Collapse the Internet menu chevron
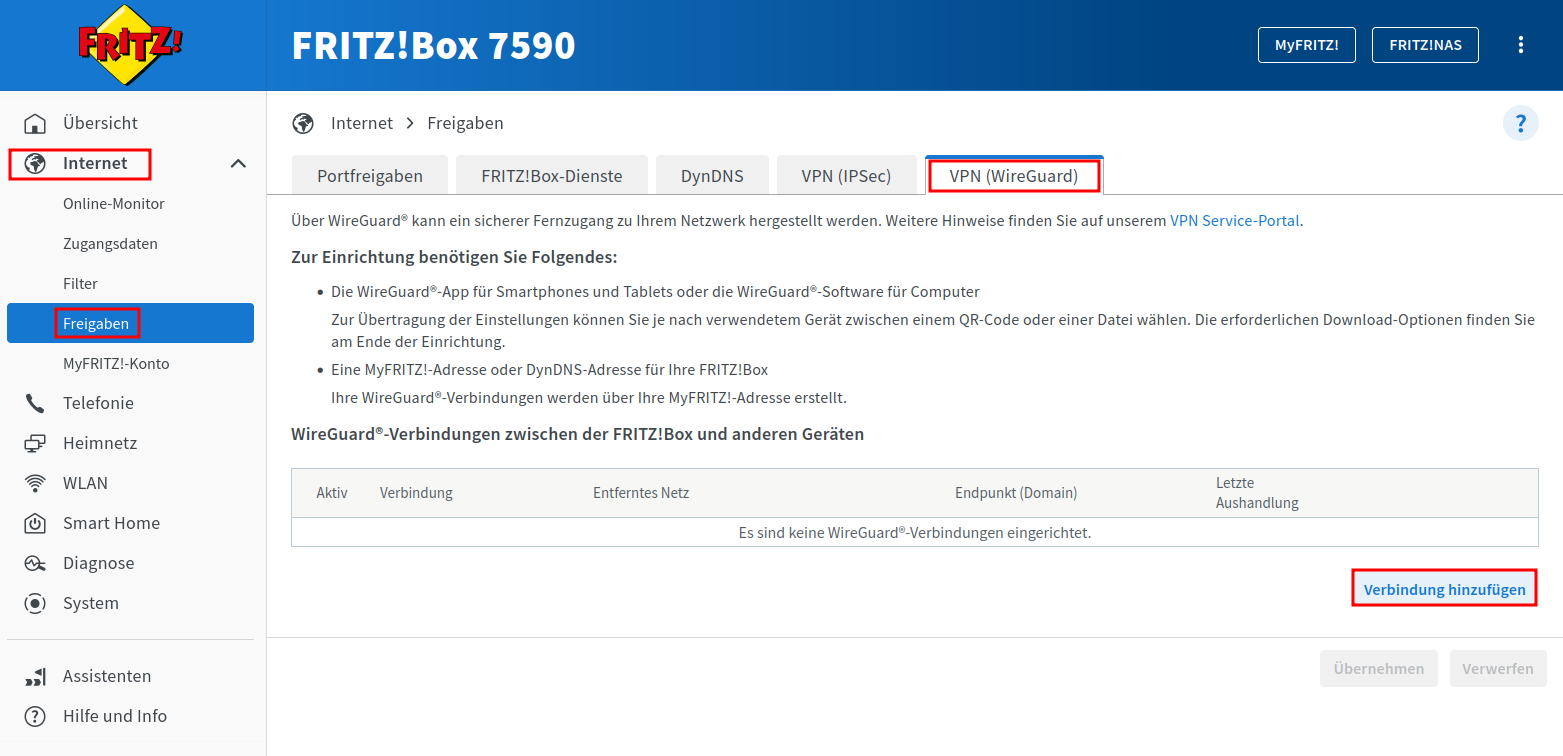The height and width of the screenshot is (756, 1563). point(238,163)
